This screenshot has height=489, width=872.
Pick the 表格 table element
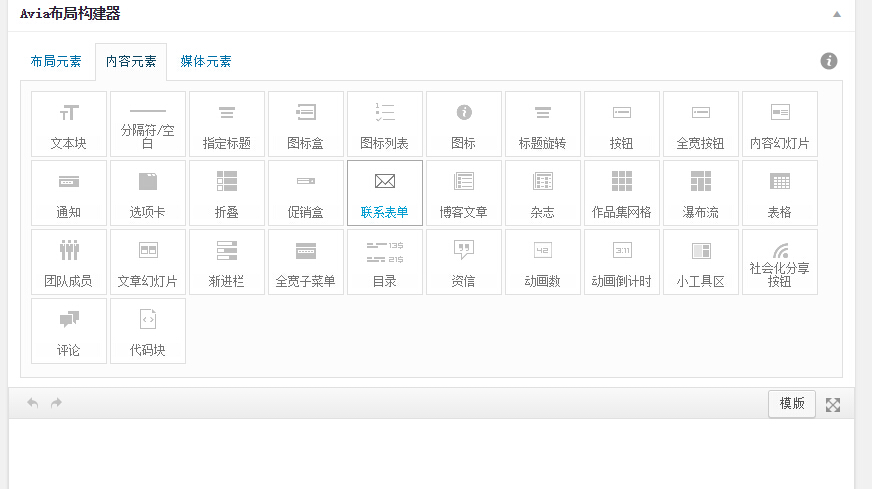pyautogui.click(x=779, y=193)
